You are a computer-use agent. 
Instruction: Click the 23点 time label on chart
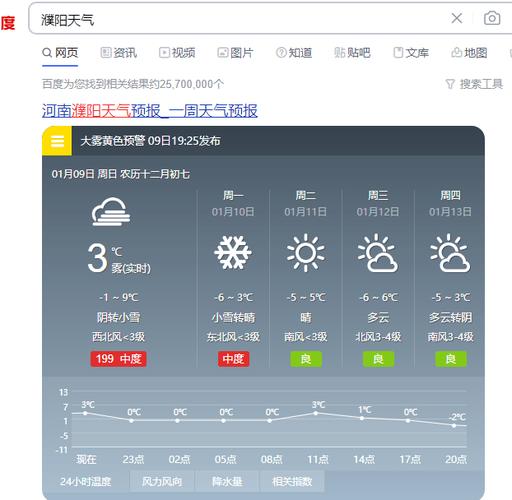tap(133, 460)
